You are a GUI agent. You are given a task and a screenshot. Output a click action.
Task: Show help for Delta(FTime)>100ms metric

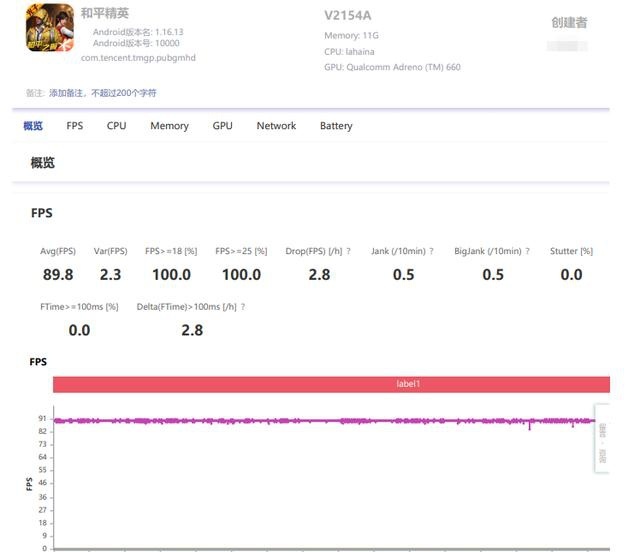coord(243,307)
